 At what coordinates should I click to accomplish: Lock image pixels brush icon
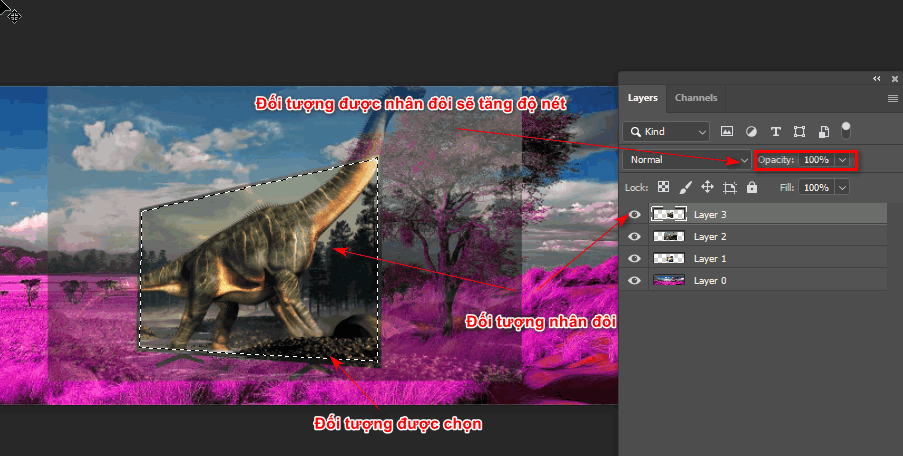point(685,187)
